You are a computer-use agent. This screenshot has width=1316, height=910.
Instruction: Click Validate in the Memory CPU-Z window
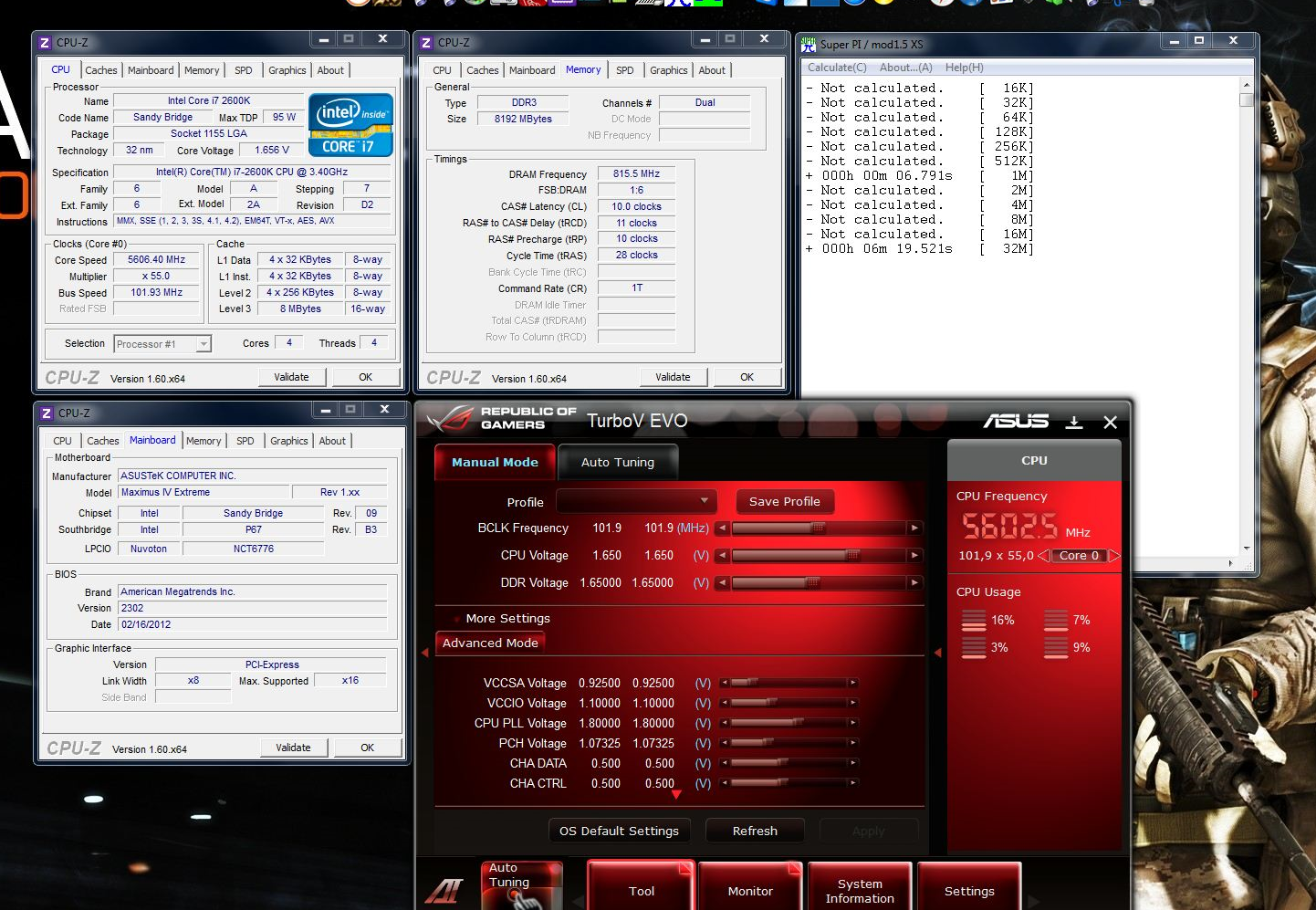pyautogui.click(x=673, y=377)
